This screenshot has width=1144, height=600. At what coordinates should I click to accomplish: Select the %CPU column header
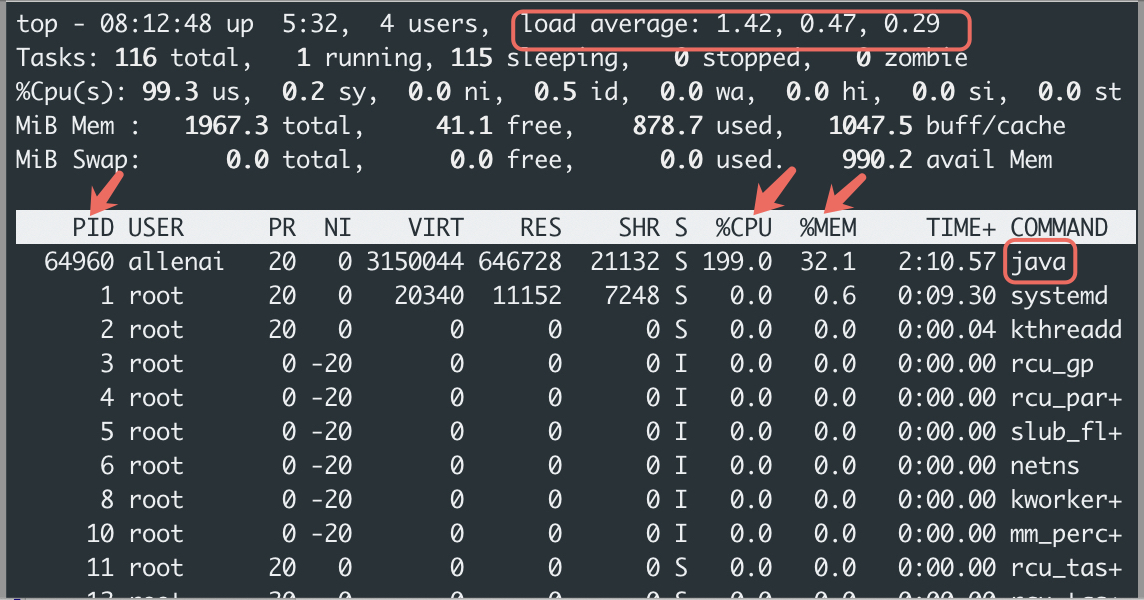tap(743, 227)
